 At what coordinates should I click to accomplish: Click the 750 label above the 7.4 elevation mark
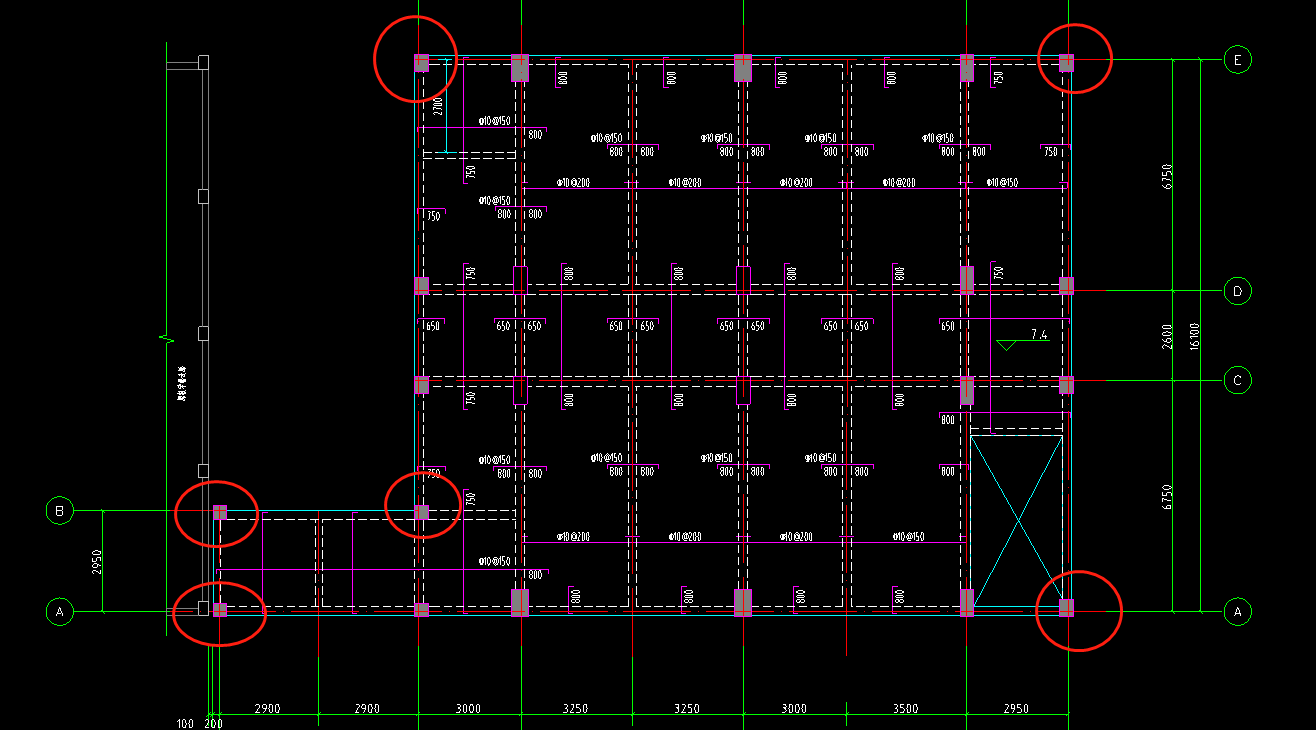point(998,272)
